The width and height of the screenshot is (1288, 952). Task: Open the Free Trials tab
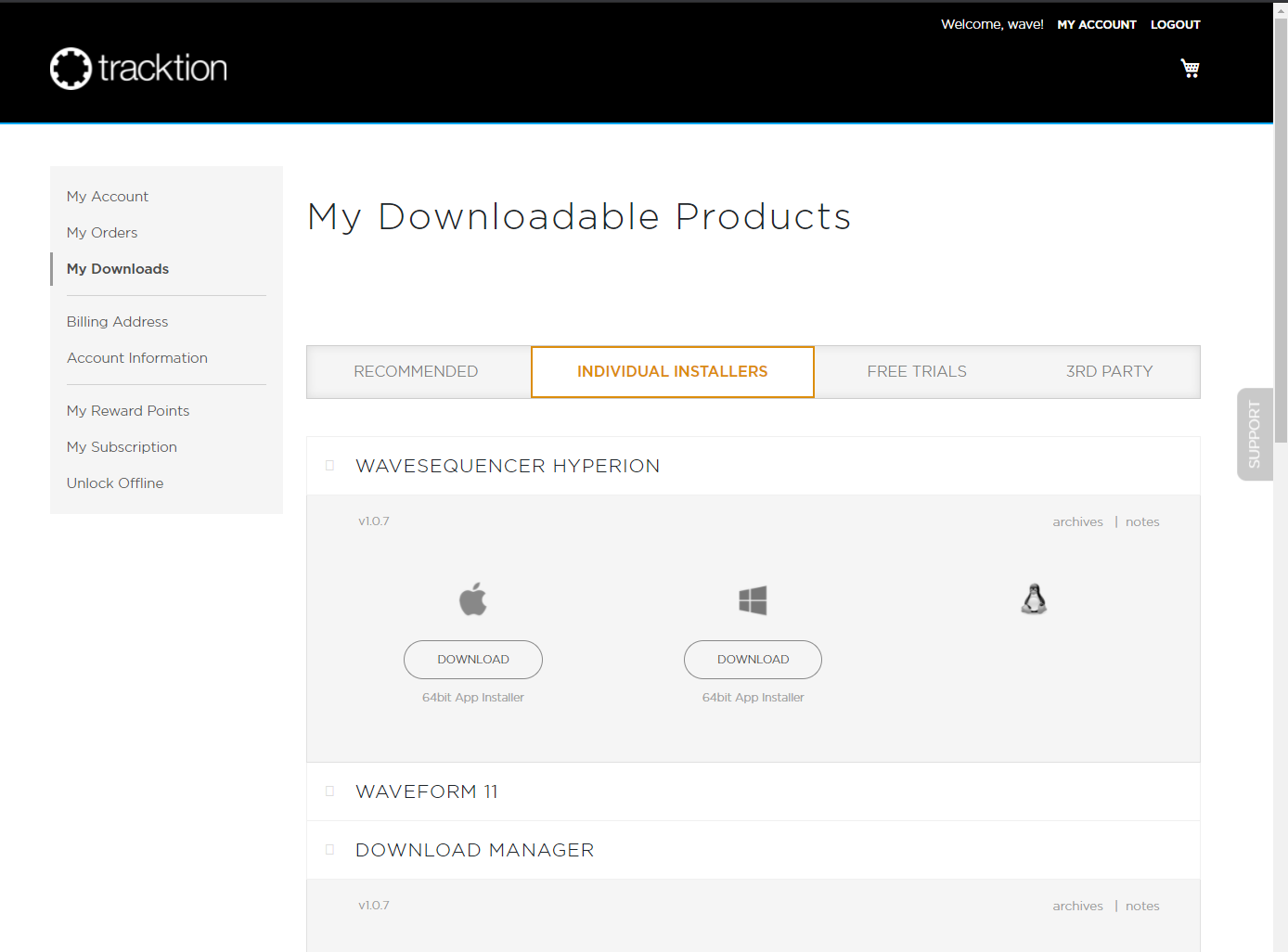[917, 371]
